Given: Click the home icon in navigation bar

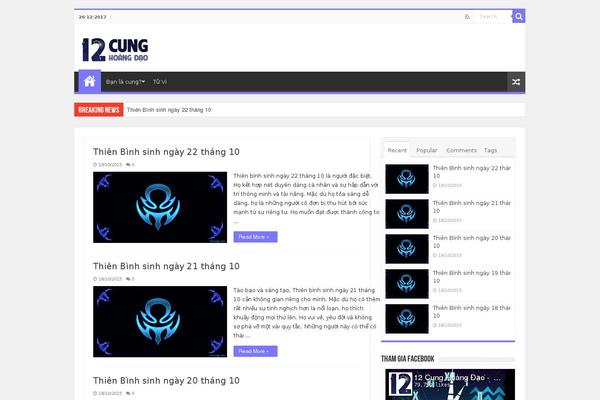Looking at the screenshot, I should [x=90, y=81].
